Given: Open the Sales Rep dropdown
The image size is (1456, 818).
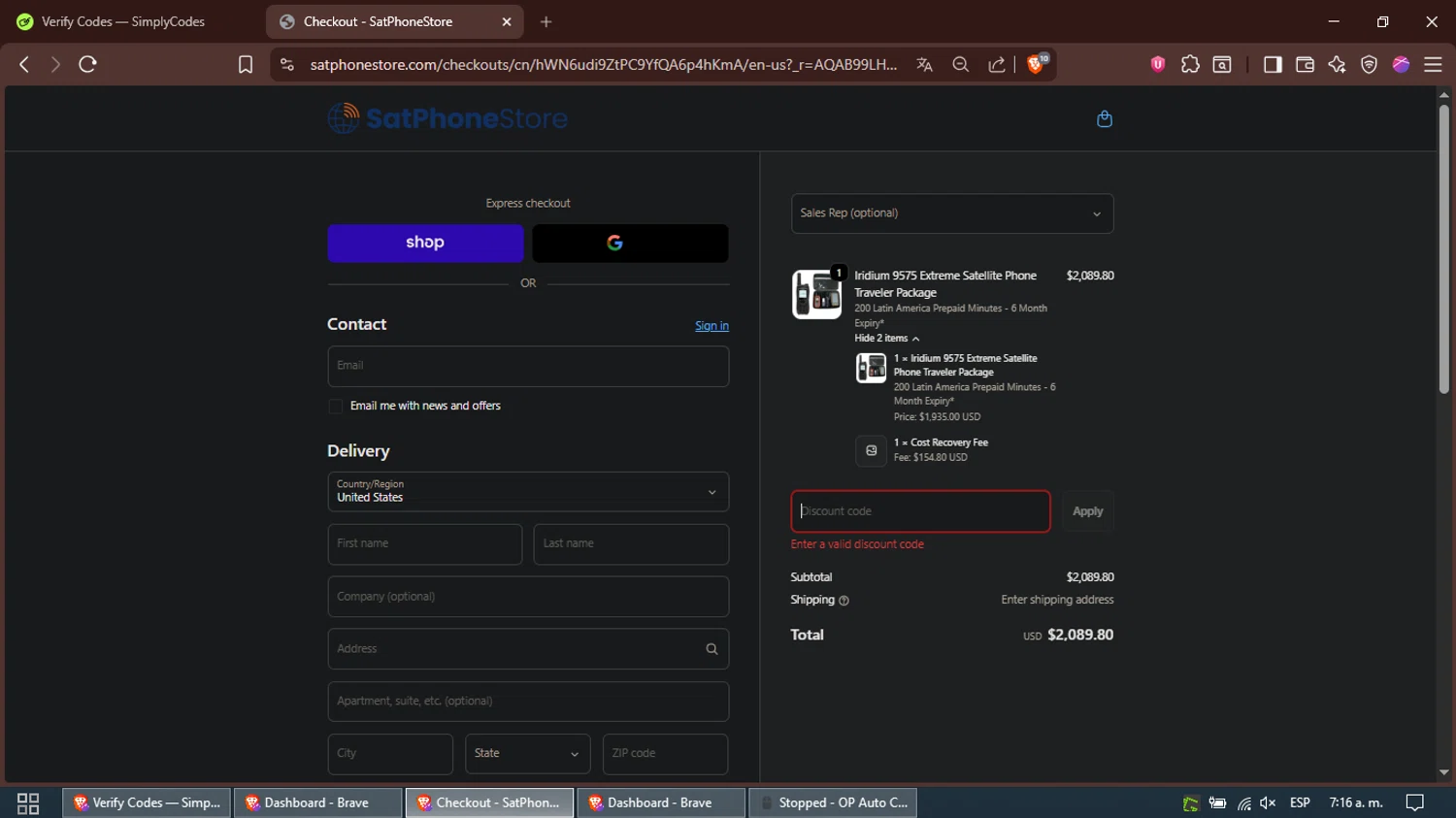Looking at the screenshot, I should click(x=952, y=213).
